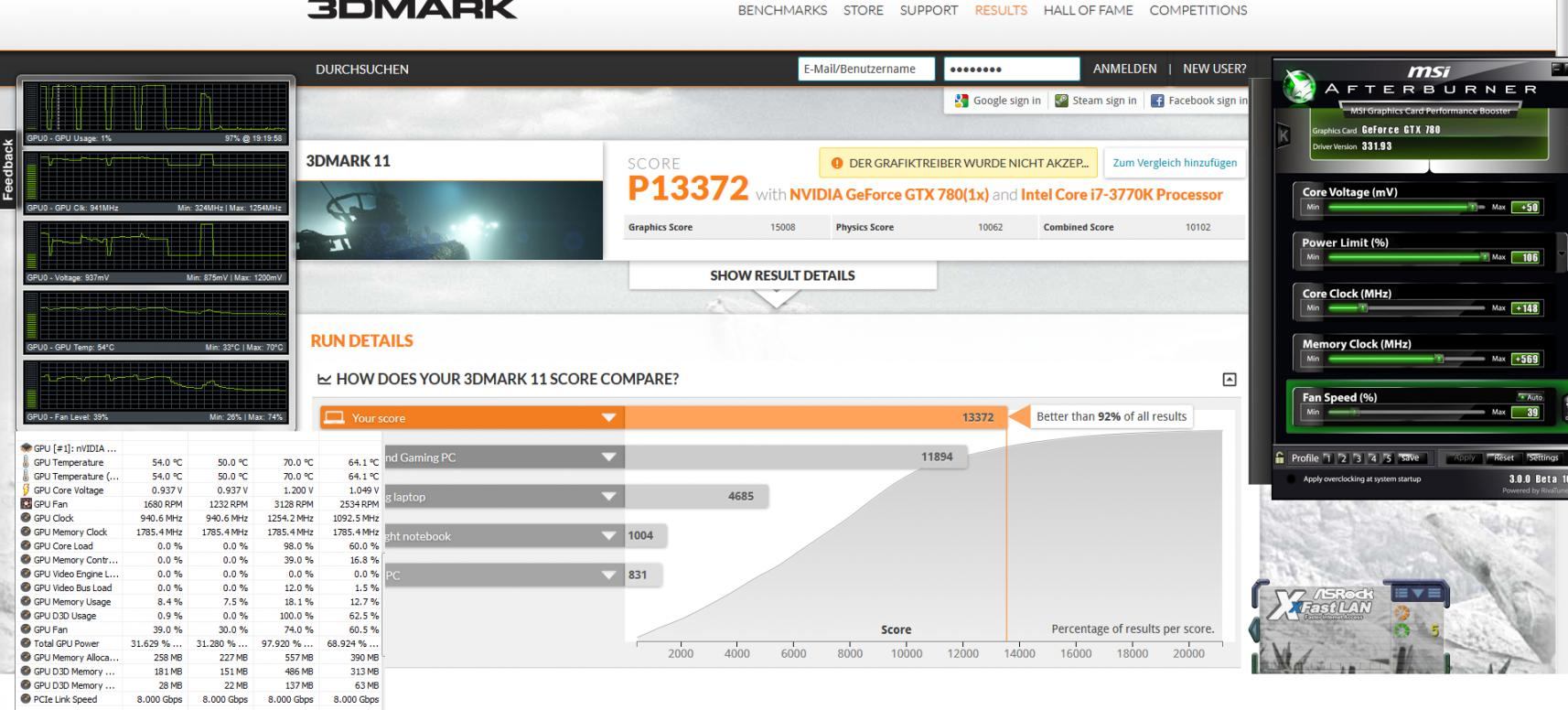Toggle Apply overclocking at system startup

(x=1291, y=479)
